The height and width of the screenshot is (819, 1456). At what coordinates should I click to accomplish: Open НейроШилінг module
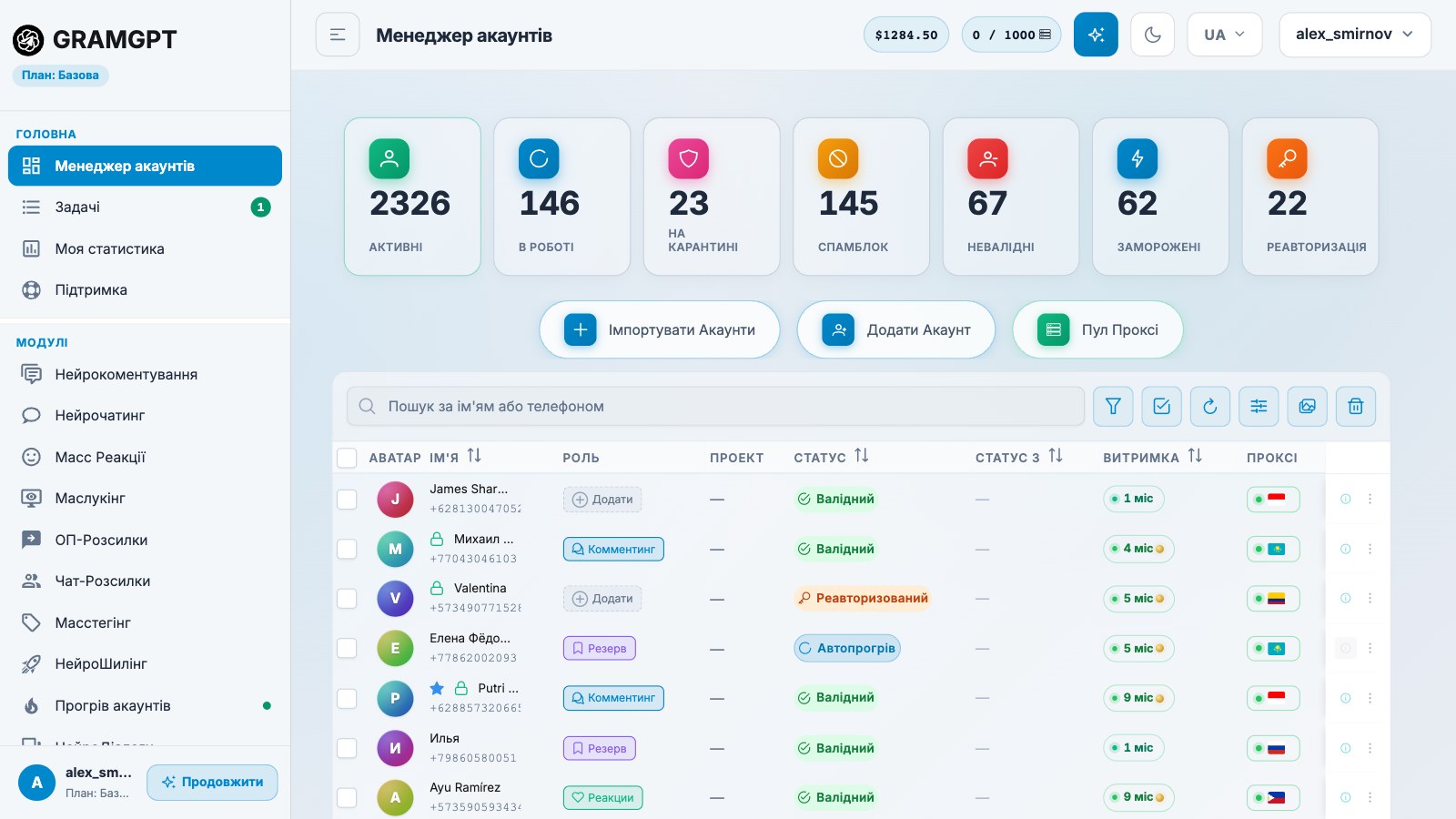click(x=145, y=663)
